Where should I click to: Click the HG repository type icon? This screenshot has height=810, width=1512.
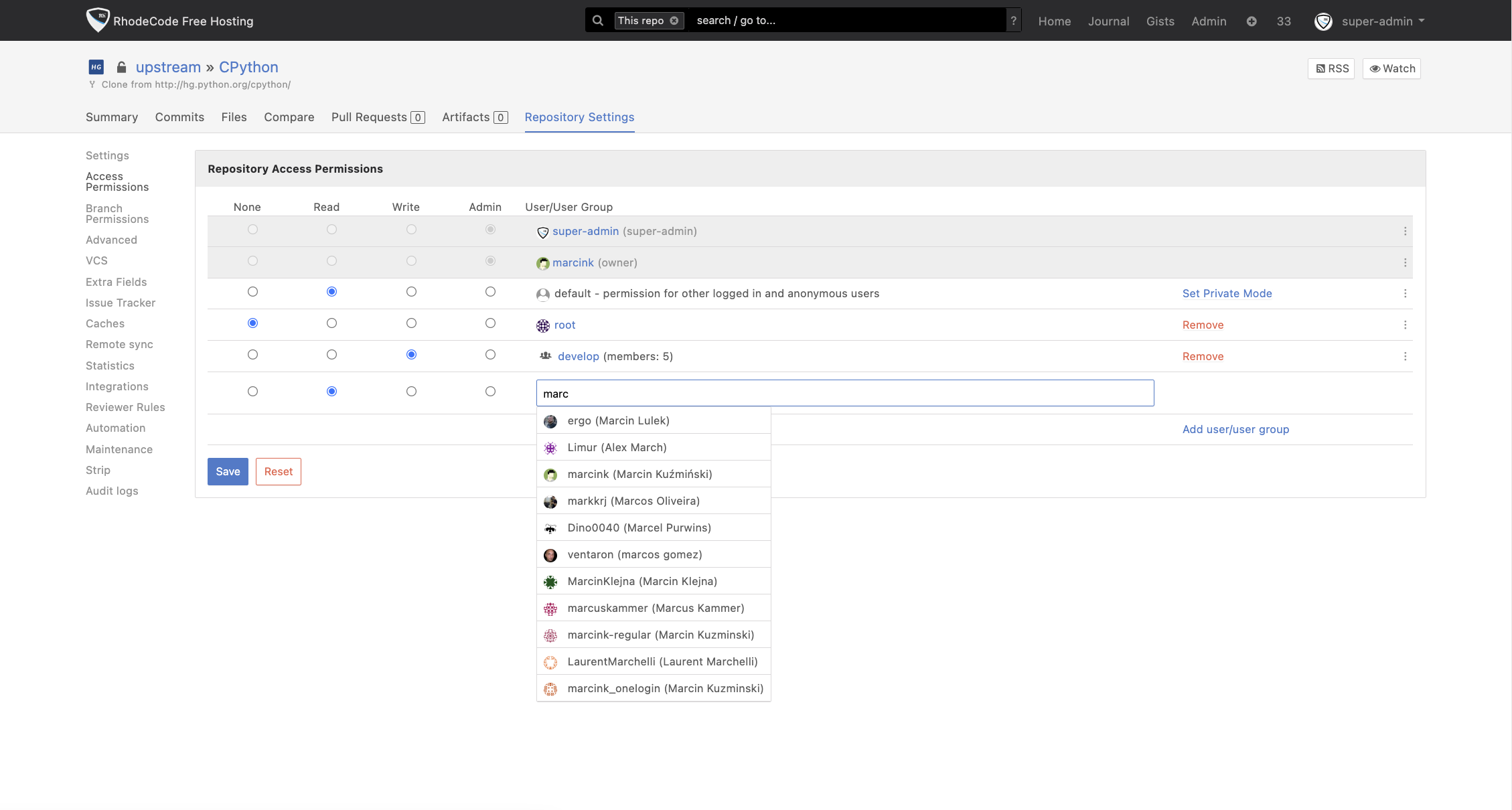pyautogui.click(x=96, y=67)
